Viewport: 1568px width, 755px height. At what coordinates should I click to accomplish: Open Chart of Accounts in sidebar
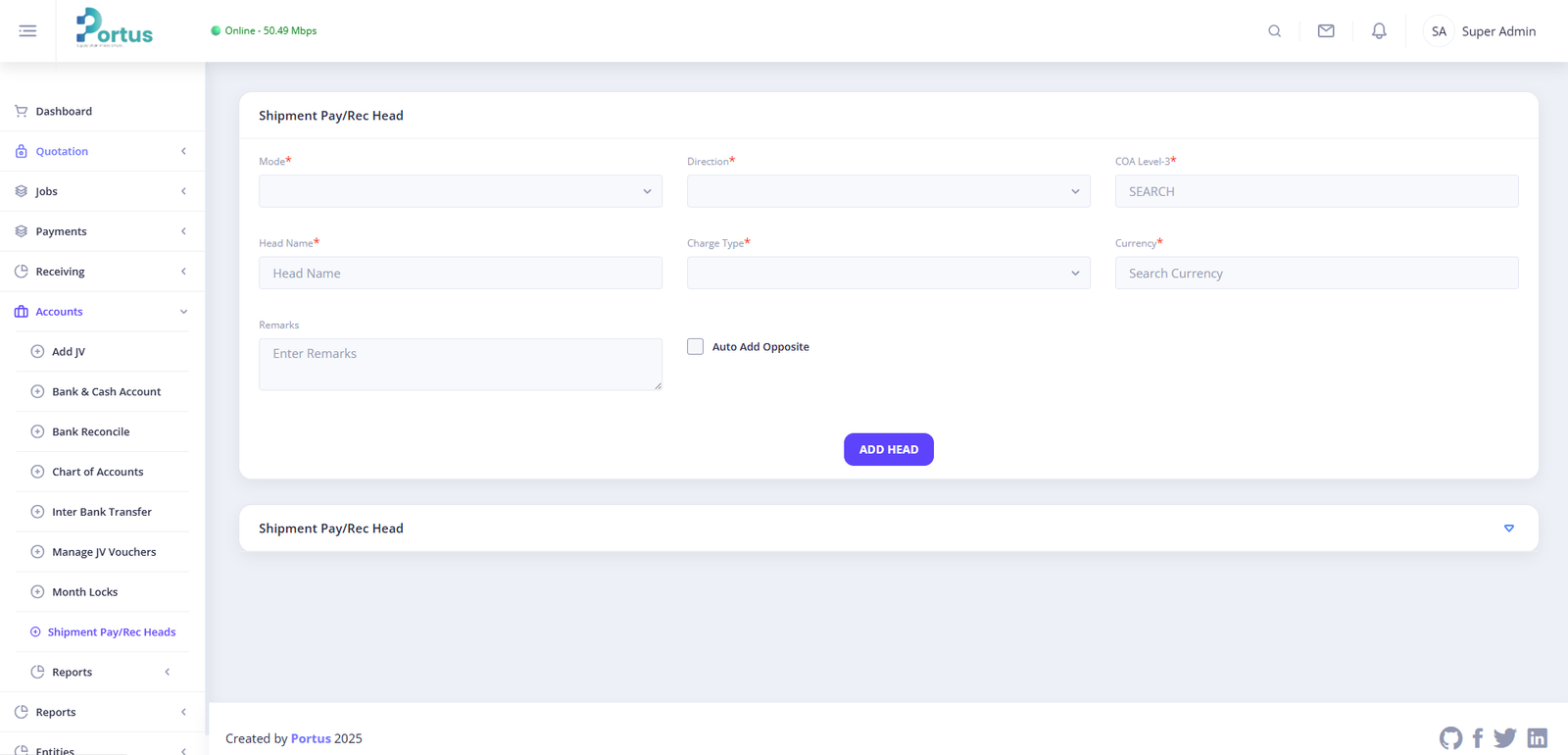97,472
